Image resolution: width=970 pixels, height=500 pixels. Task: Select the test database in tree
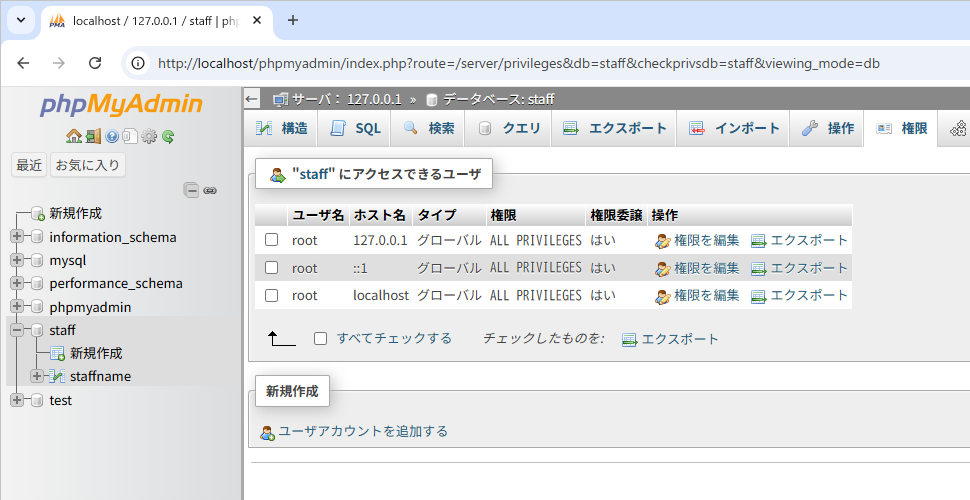(61, 400)
